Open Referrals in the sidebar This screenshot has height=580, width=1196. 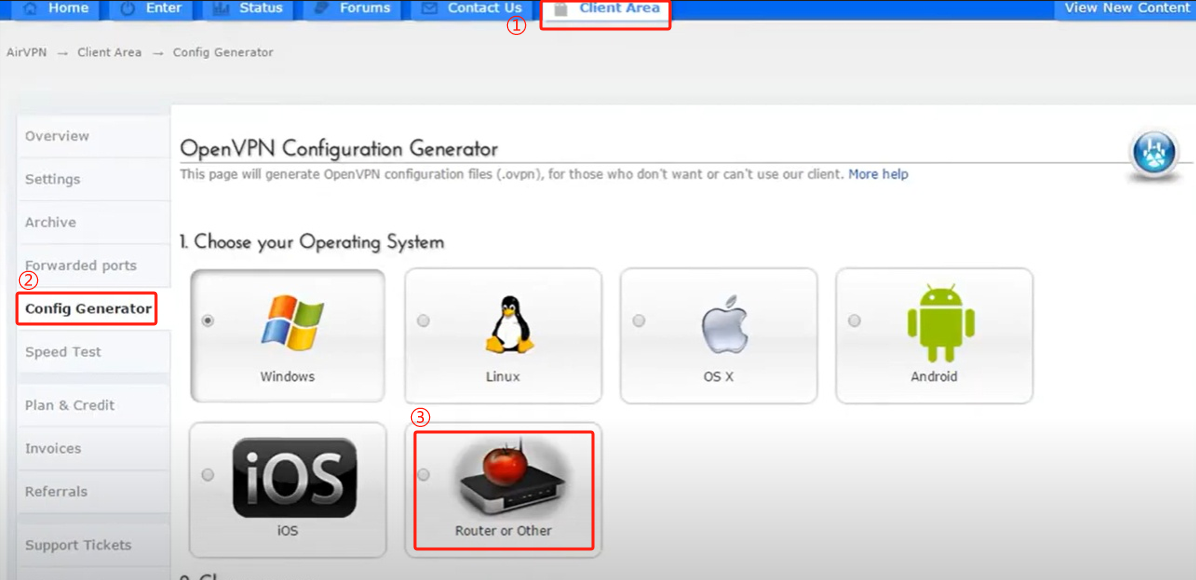pyautogui.click(x=93, y=491)
